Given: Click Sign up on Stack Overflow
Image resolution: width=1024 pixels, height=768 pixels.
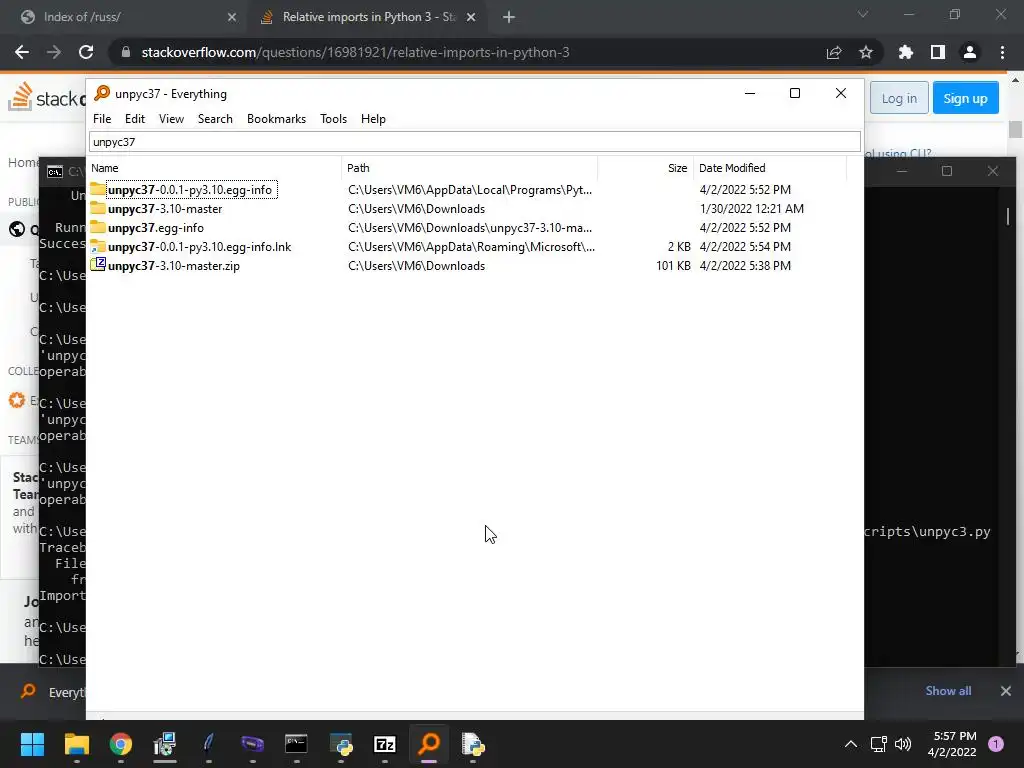Looking at the screenshot, I should pyautogui.click(x=965, y=98).
